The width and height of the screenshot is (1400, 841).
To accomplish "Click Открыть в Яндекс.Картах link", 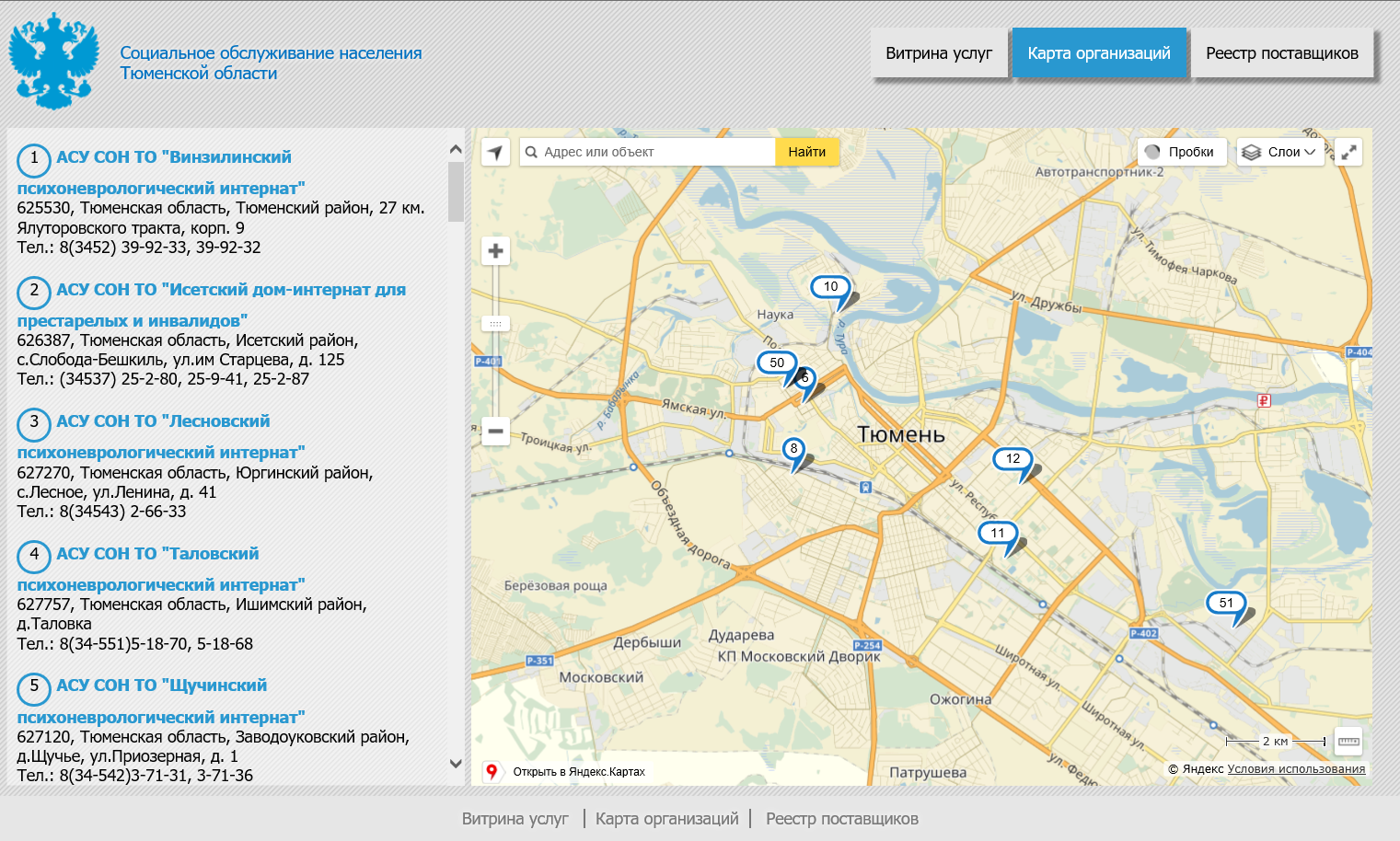I will (579, 772).
